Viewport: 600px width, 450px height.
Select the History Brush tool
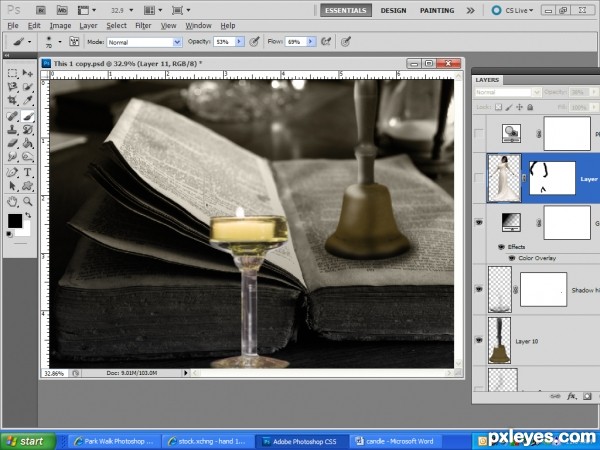pos(27,129)
